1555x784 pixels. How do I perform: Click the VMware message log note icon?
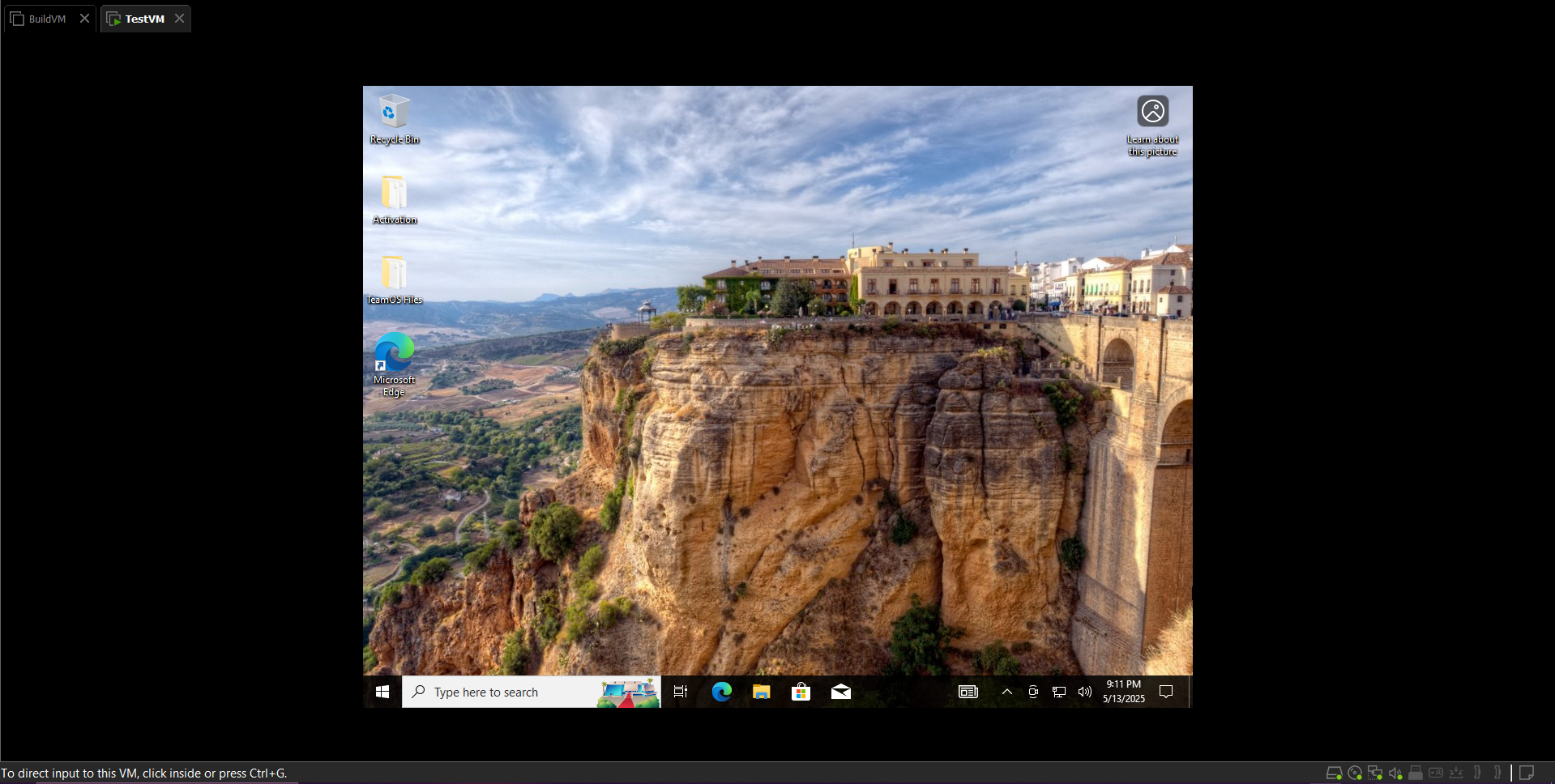click(x=1527, y=773)
